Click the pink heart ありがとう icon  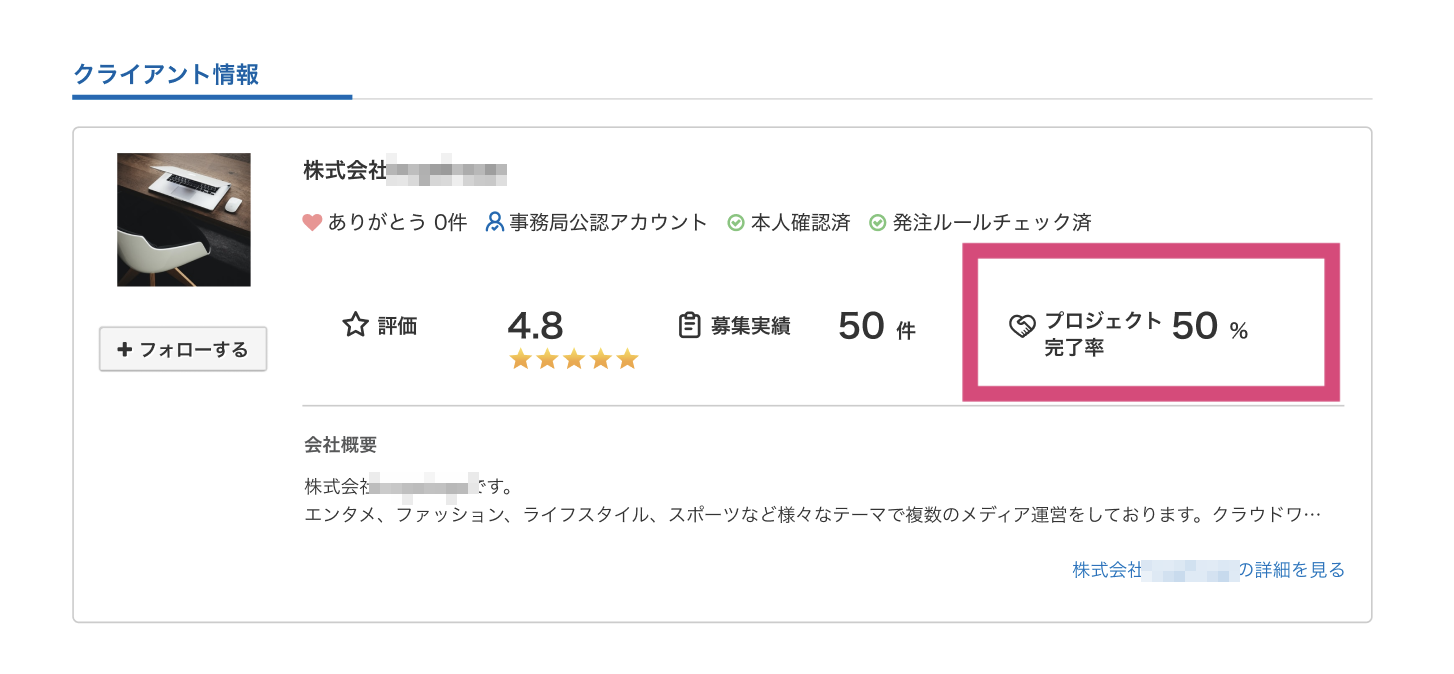pyautogui.click(x=312, y=223)
